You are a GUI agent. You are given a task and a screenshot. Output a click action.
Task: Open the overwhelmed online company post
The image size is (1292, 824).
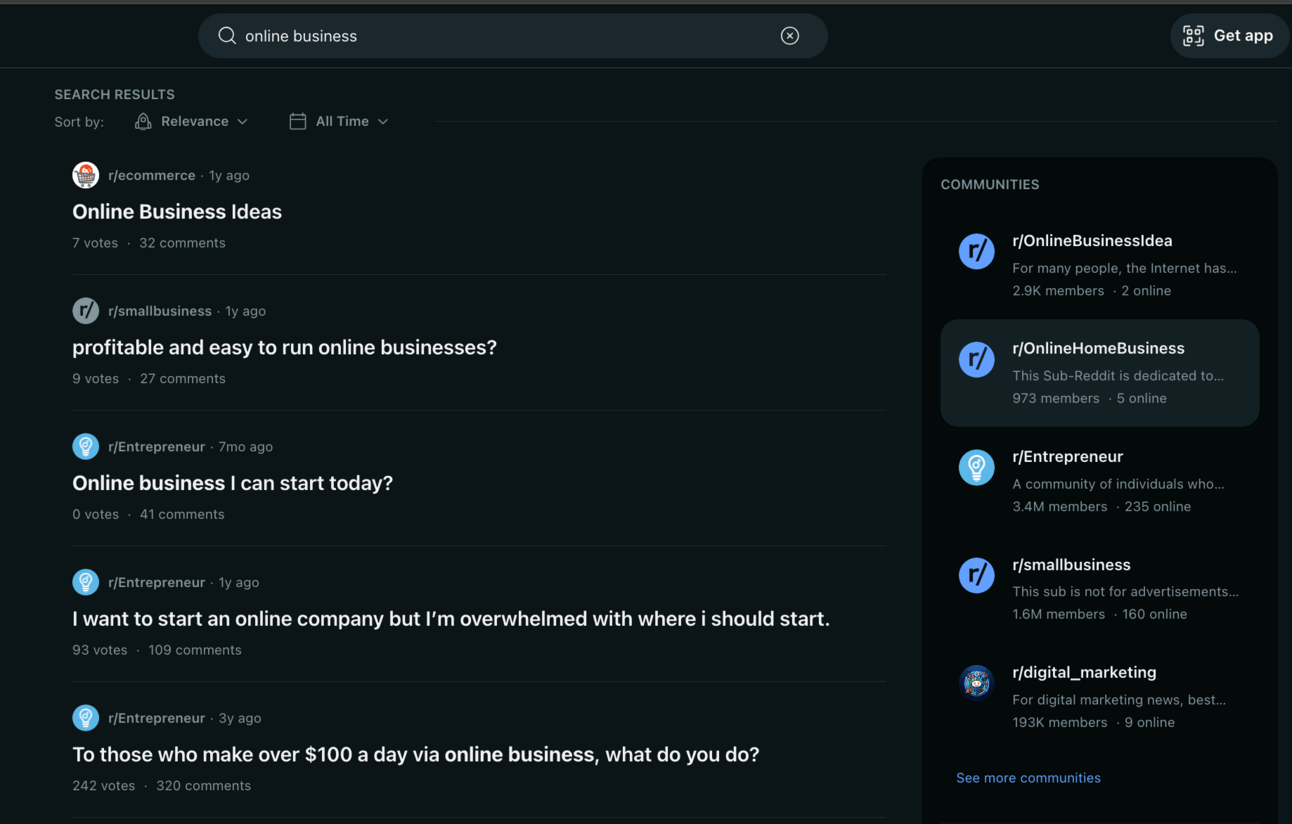pos(450,619)
